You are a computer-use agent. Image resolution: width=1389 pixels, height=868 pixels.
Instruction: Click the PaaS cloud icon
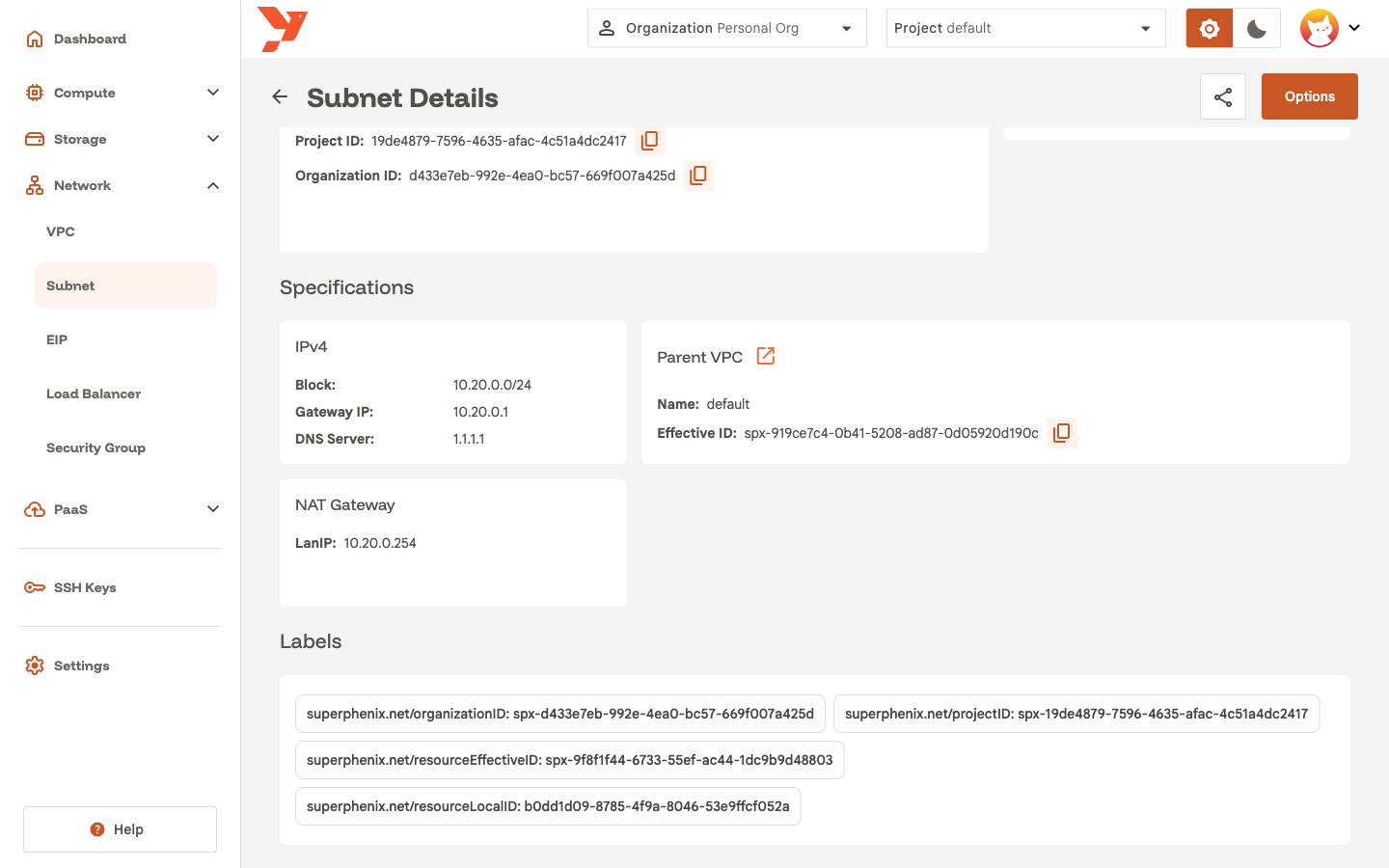[35, 509]
